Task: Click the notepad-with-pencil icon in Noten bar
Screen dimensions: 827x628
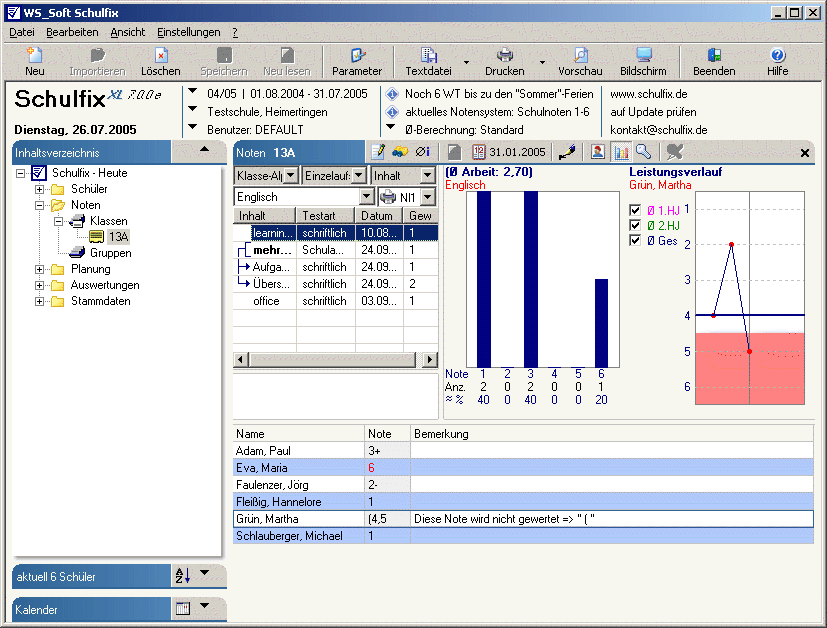Action: [x=378, y=152]
